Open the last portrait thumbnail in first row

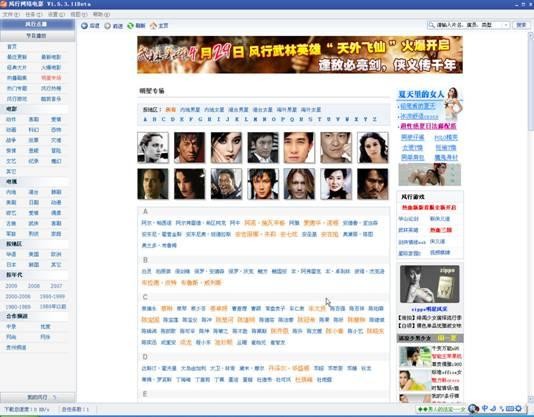pos(373,148)
